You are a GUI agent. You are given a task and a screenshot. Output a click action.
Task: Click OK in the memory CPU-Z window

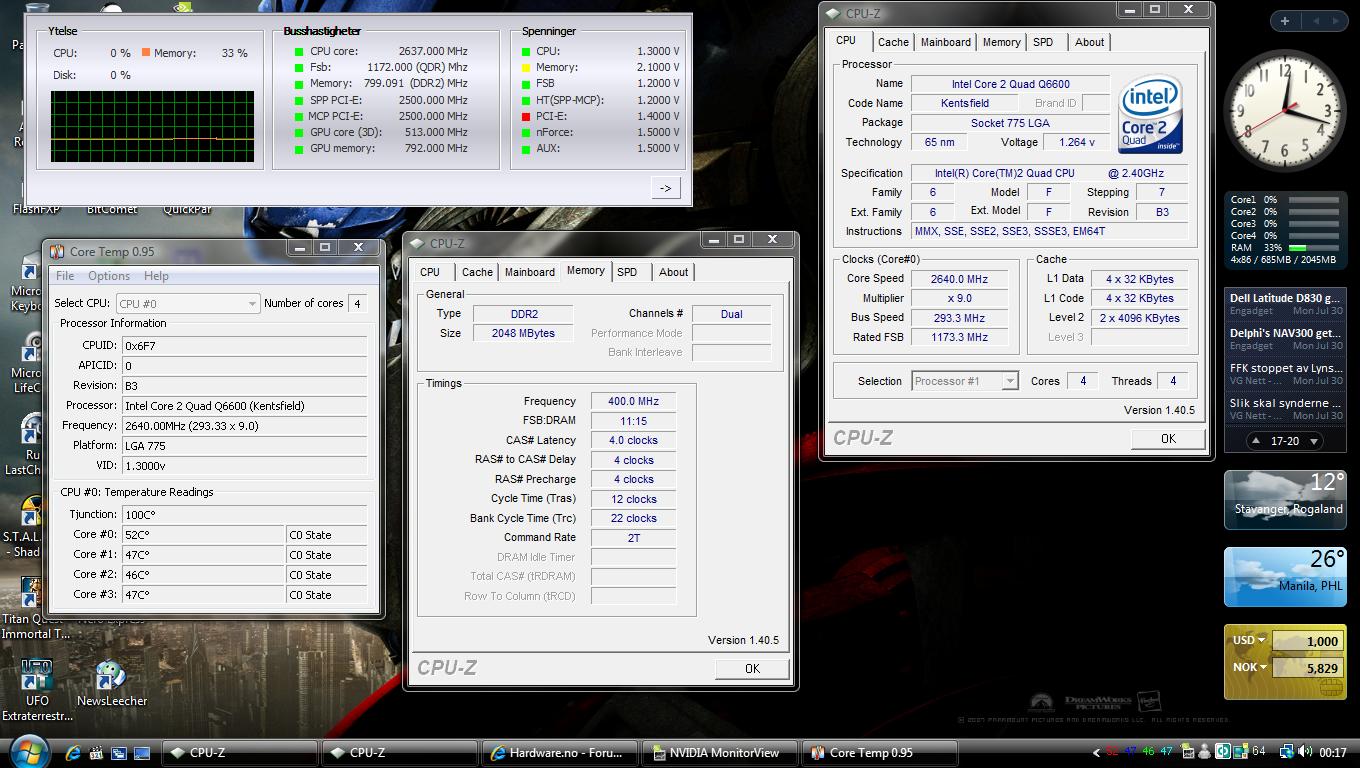(x=752, y=669)
